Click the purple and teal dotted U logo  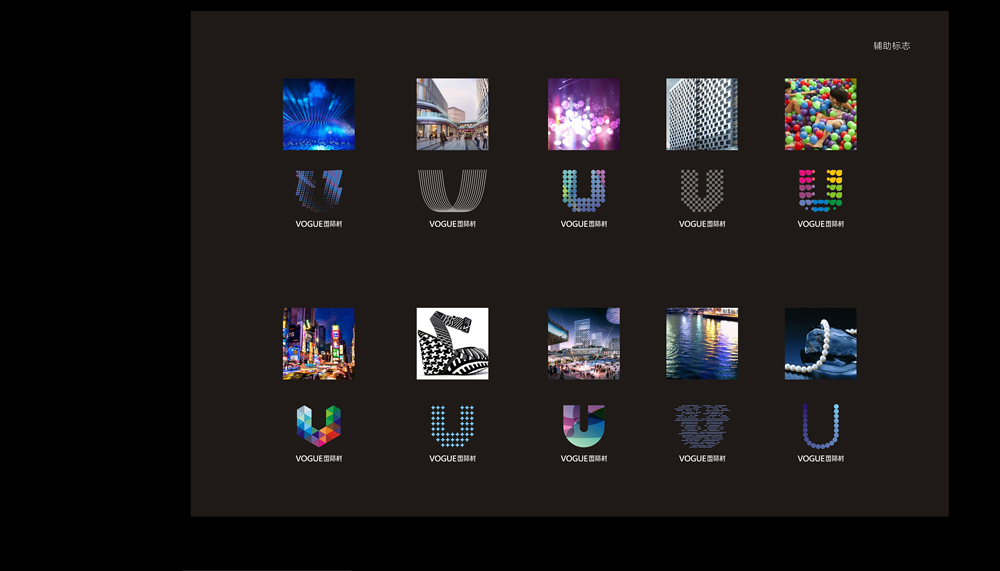coord(584,190)
